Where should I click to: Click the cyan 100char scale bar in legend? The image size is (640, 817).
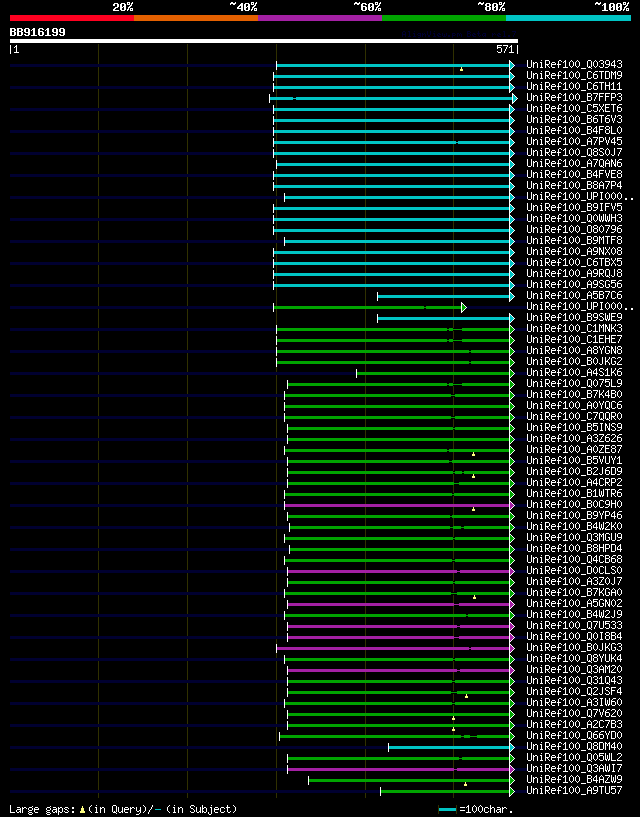click(x=448, y=810)
